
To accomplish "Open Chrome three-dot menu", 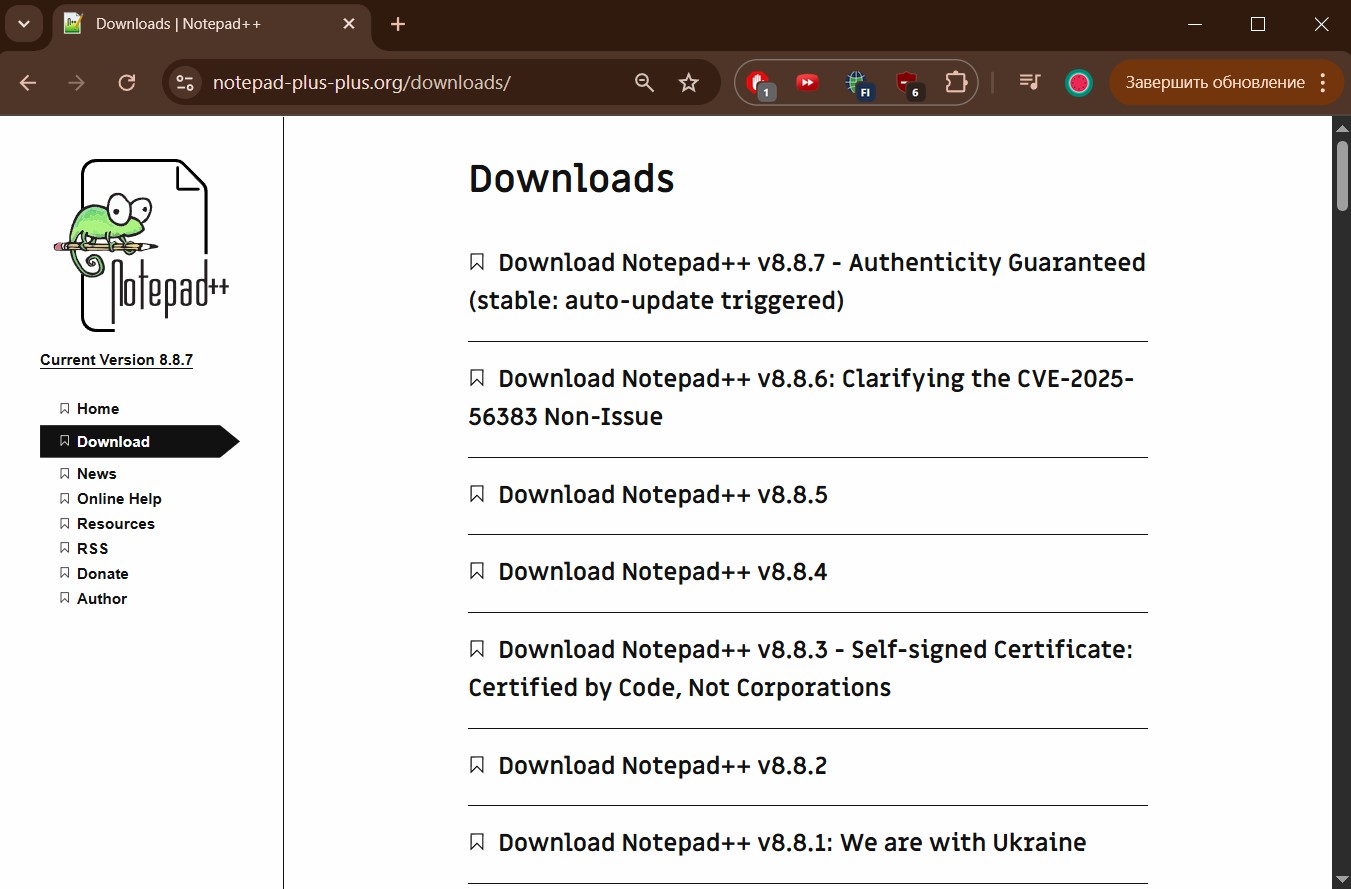I will 1323,83.
